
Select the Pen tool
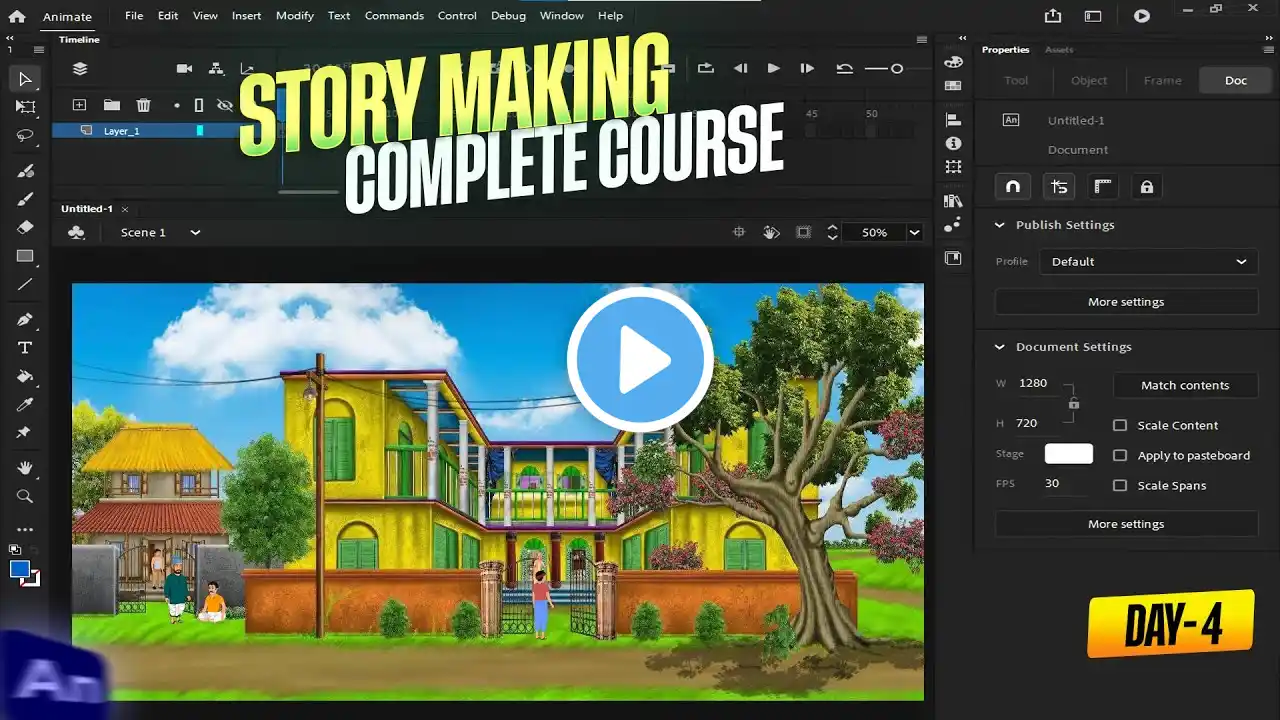click(x=25, y=319)
